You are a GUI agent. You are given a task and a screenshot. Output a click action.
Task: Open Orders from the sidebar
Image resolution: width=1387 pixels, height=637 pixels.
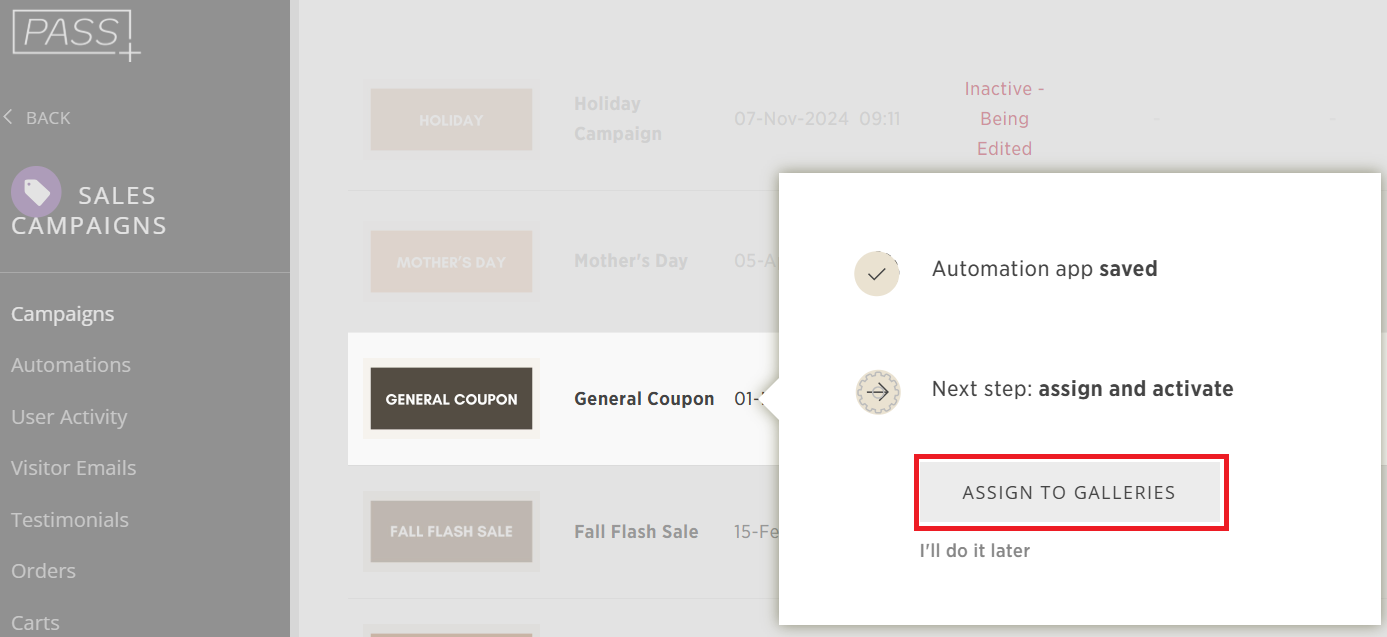click(x=43, y=571)
